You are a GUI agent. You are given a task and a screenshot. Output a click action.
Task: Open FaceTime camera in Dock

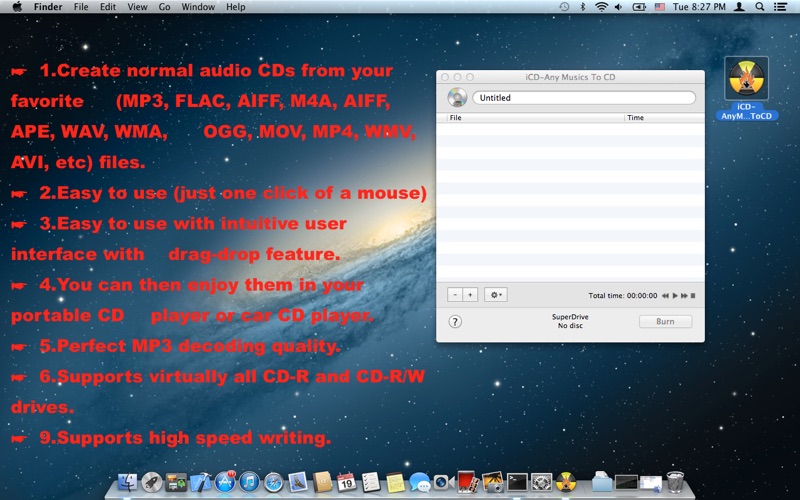(x=443, y=482)
